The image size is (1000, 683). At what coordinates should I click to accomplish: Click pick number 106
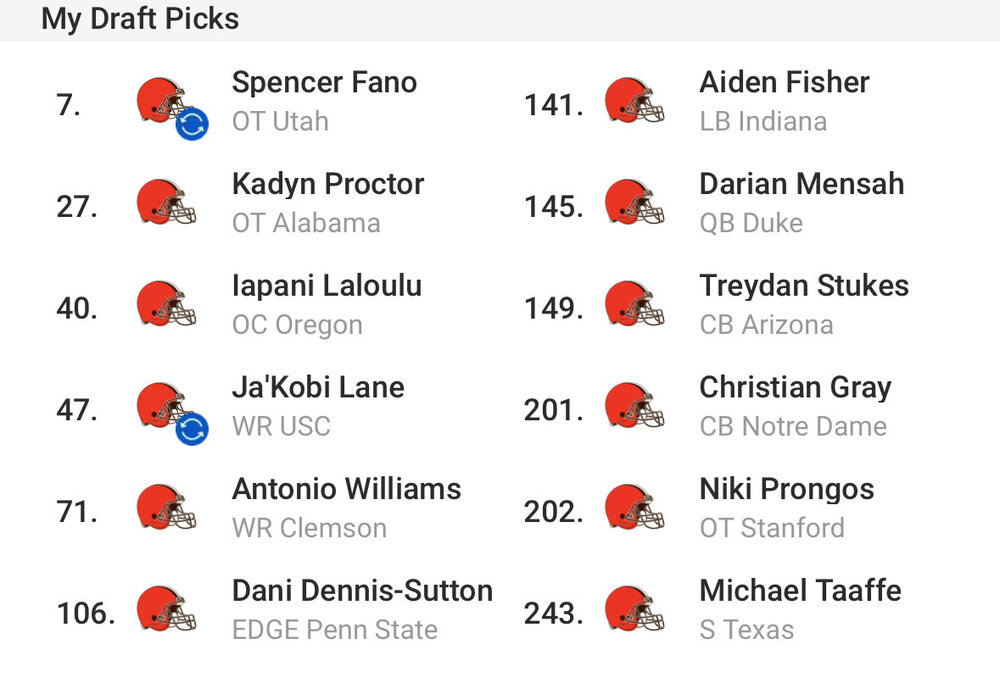[86, 613]
